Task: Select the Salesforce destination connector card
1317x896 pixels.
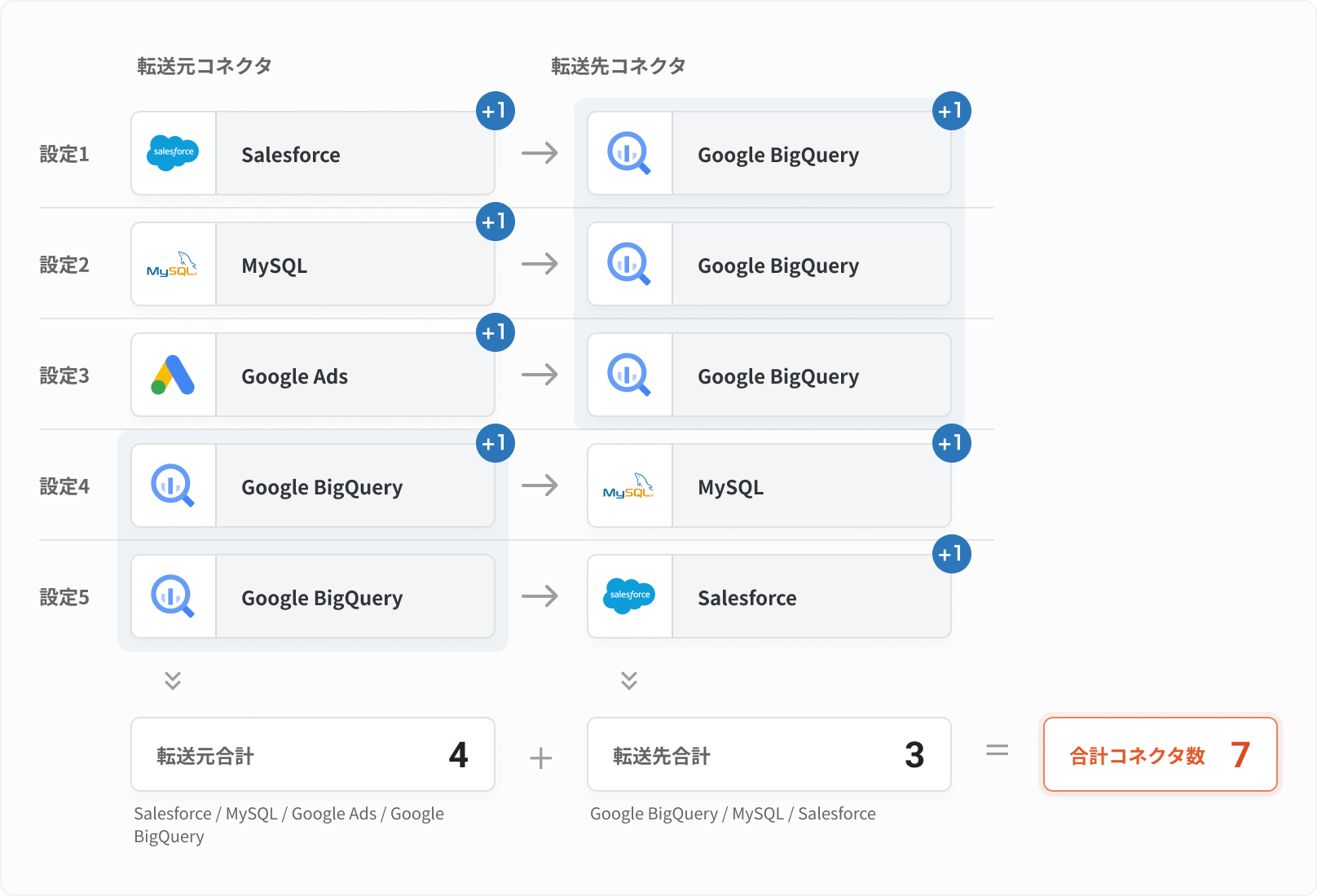Action: [769, 596]
